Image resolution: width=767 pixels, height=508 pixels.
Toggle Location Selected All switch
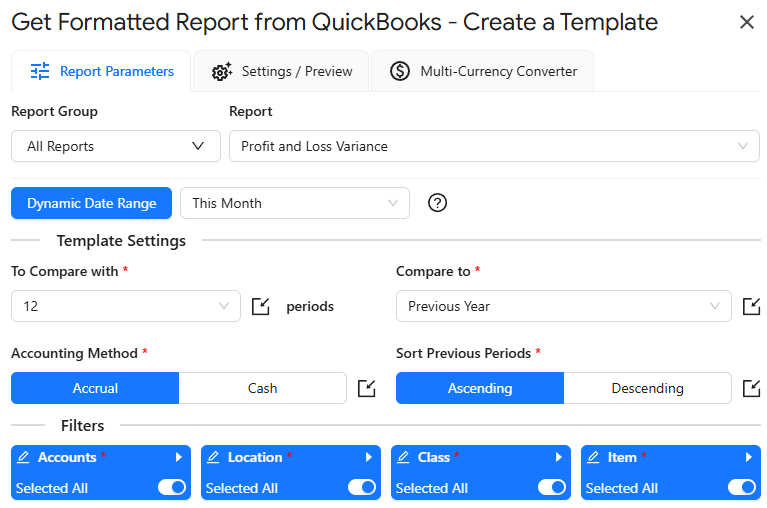pos(361,487)
